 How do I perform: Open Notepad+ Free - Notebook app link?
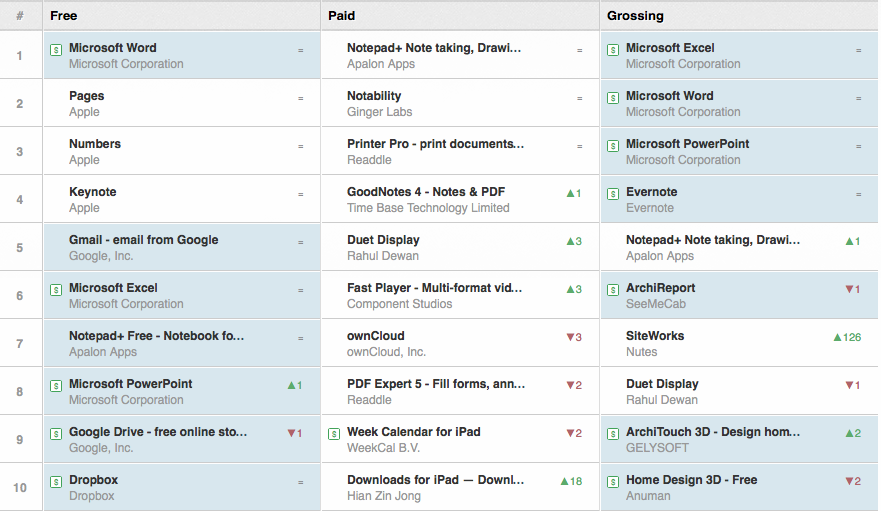pyautogui.click(x=157, y=336)
